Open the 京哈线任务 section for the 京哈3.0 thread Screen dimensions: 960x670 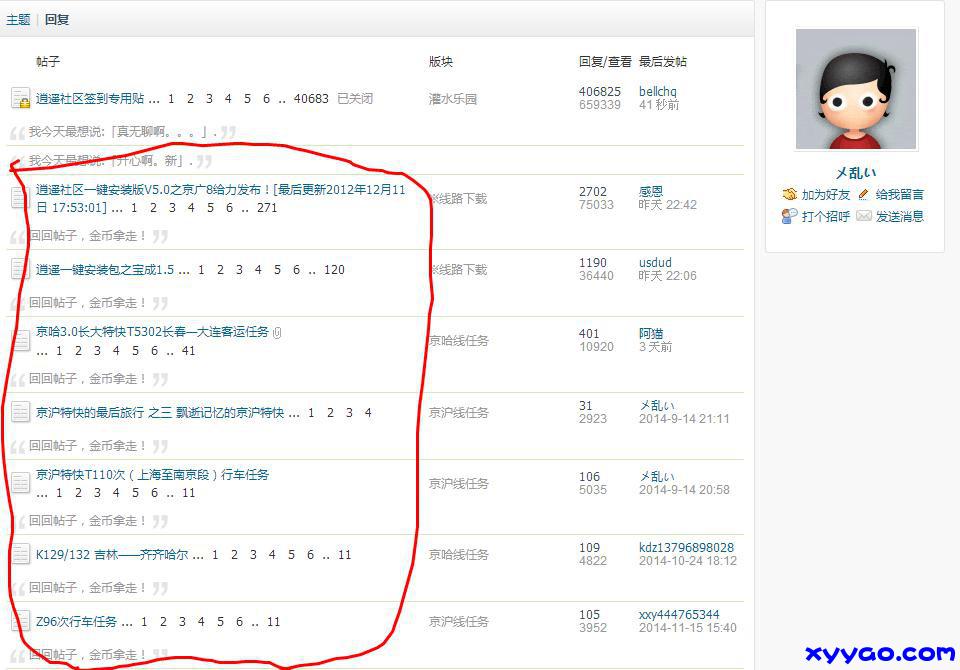[x=459, y=341]
